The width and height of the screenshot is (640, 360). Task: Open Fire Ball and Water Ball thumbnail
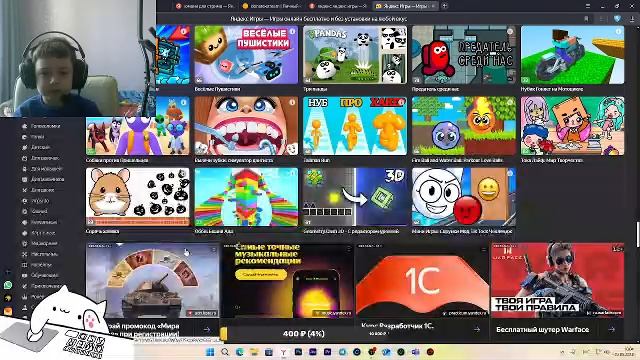point(464,126)
